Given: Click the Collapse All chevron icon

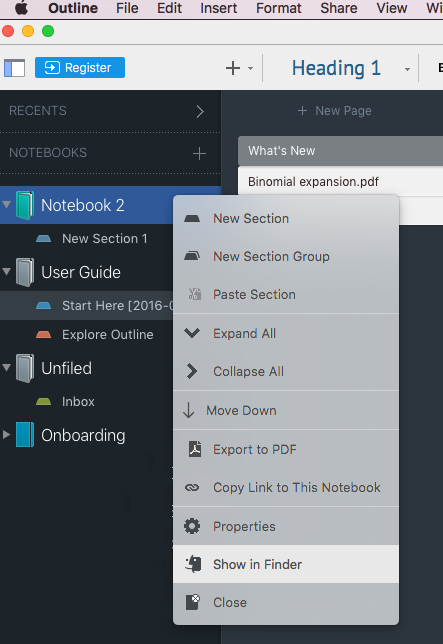Looking at the screenshot, I should (x=192, y=371).
